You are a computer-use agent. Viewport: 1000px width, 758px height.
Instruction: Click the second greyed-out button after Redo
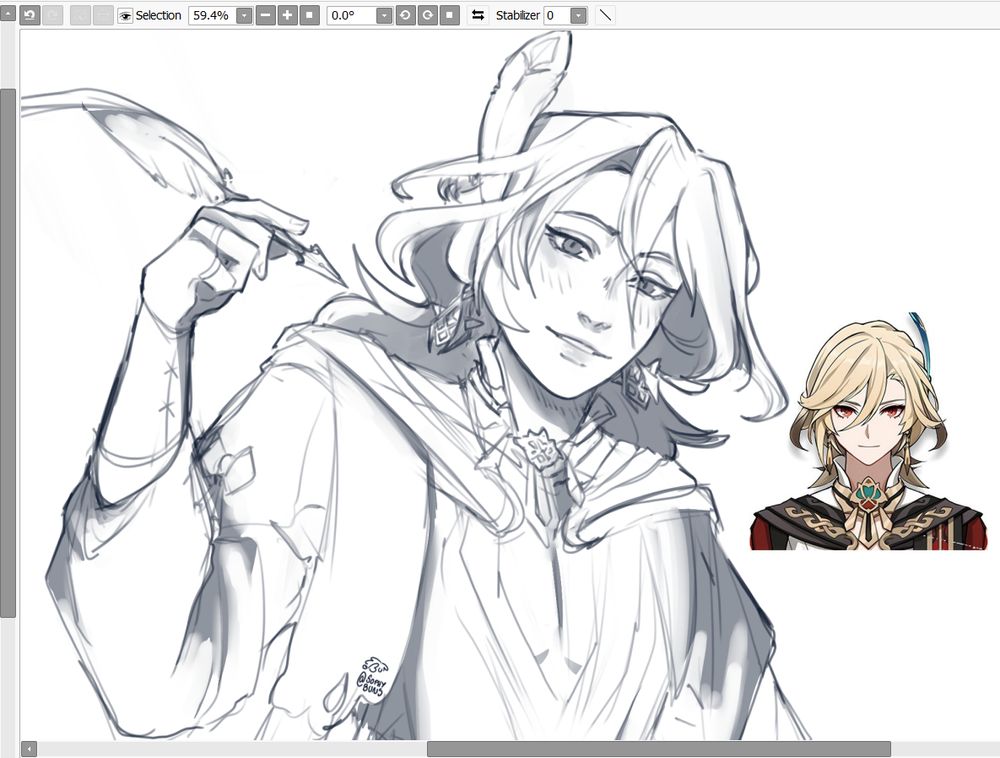(x=103, y=15)
